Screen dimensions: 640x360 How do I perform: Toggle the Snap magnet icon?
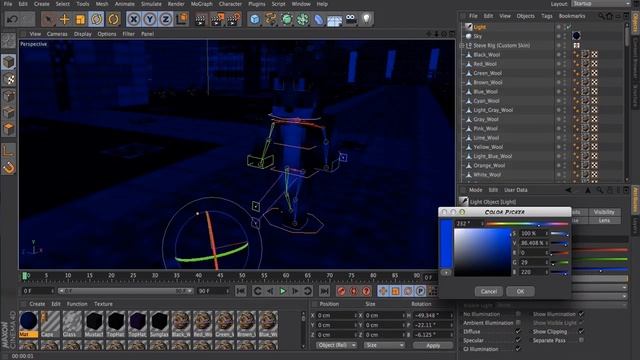click(9, 167)
